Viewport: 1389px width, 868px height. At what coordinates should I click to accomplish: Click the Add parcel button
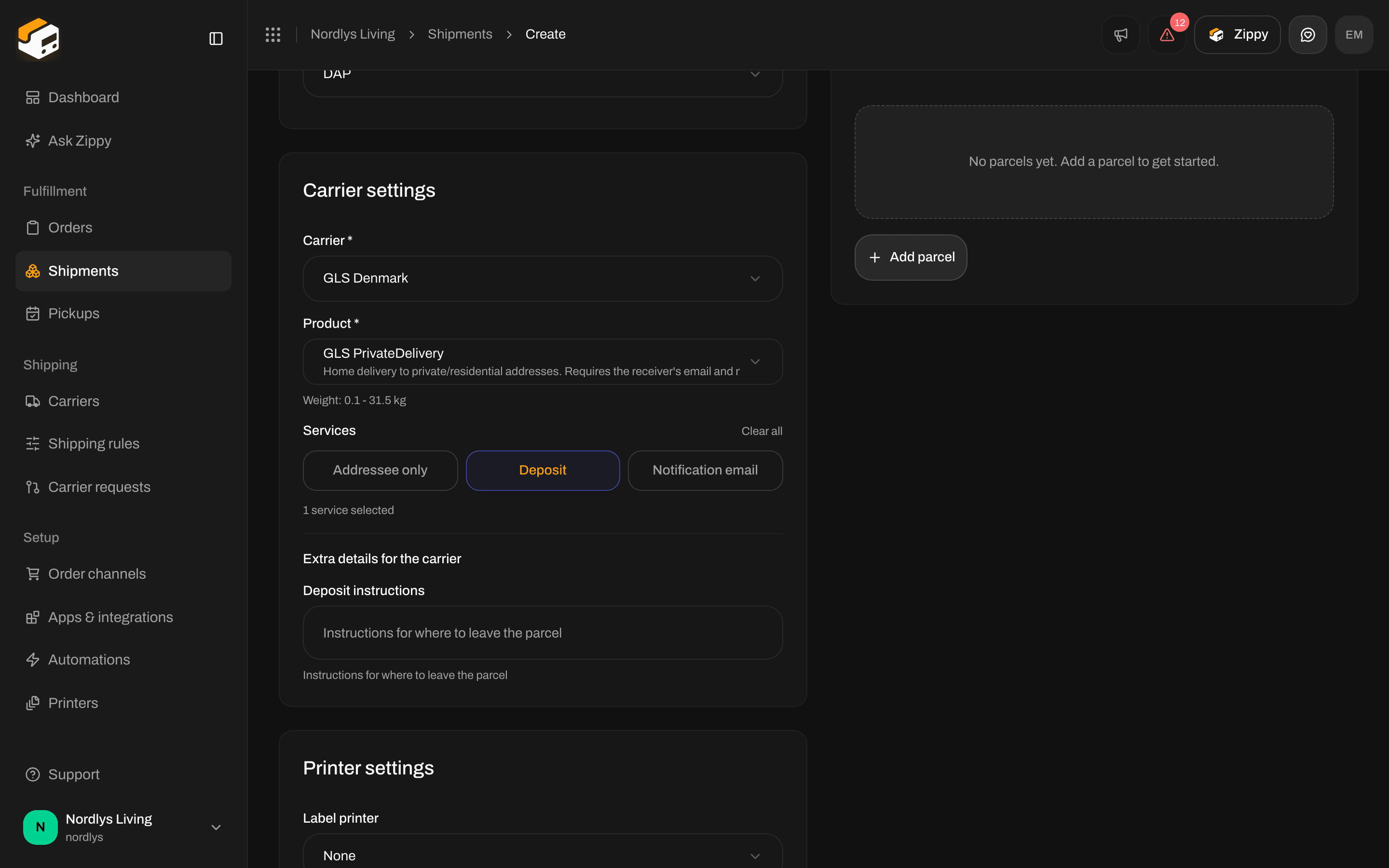pyautogui.click(x=910, y=257)
